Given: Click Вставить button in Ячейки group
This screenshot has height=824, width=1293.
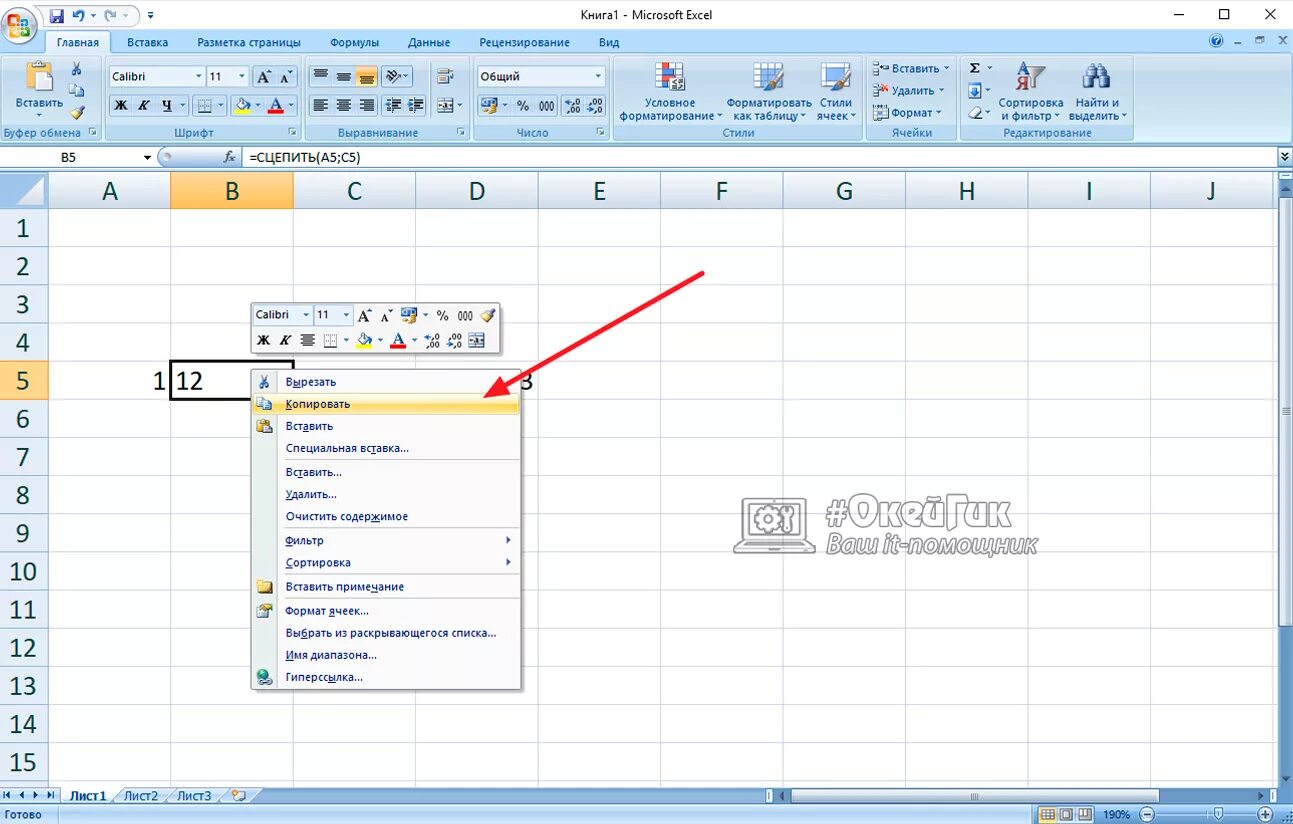Looking at the screenshot, I should (x=911, y=68).
